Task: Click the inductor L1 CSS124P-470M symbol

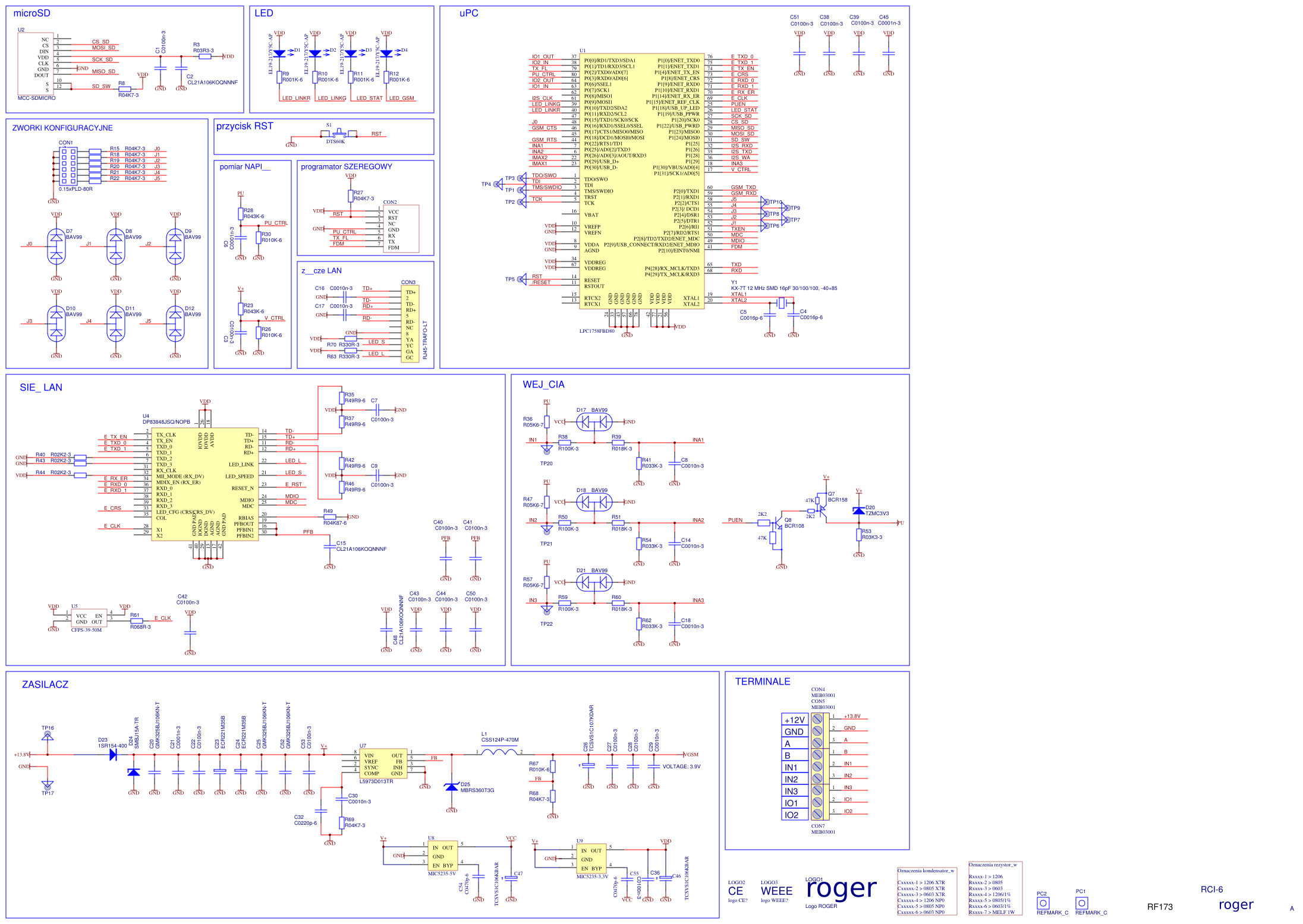Action: pos(499,750)
